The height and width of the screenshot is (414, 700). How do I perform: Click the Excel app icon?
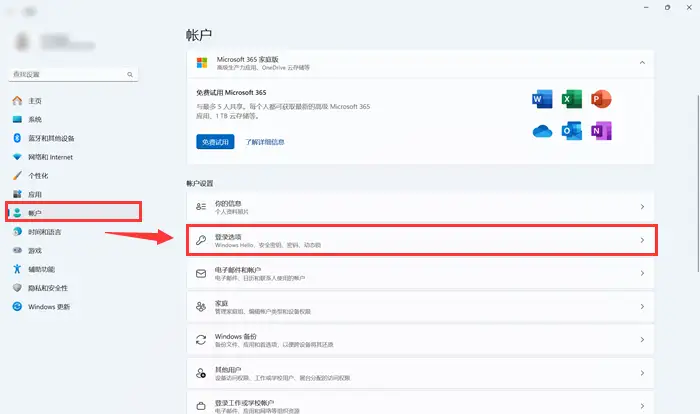[x=571, y=99]
